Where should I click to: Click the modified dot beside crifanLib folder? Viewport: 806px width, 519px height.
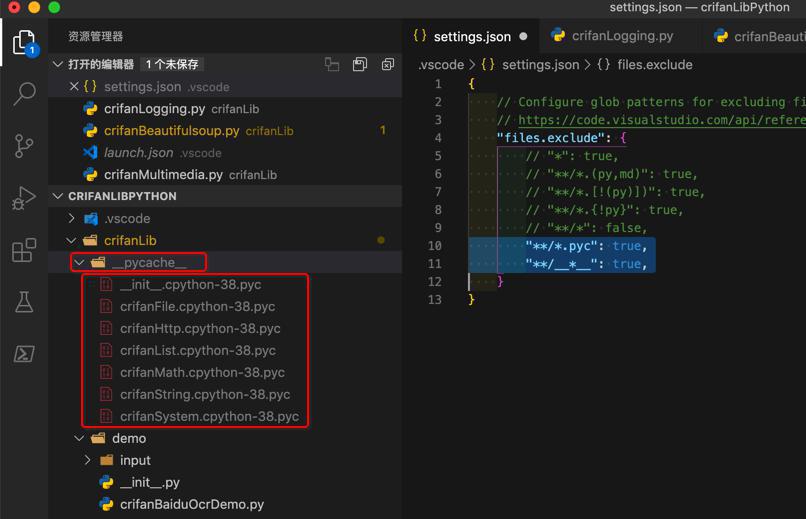click(x=381, y=240)
